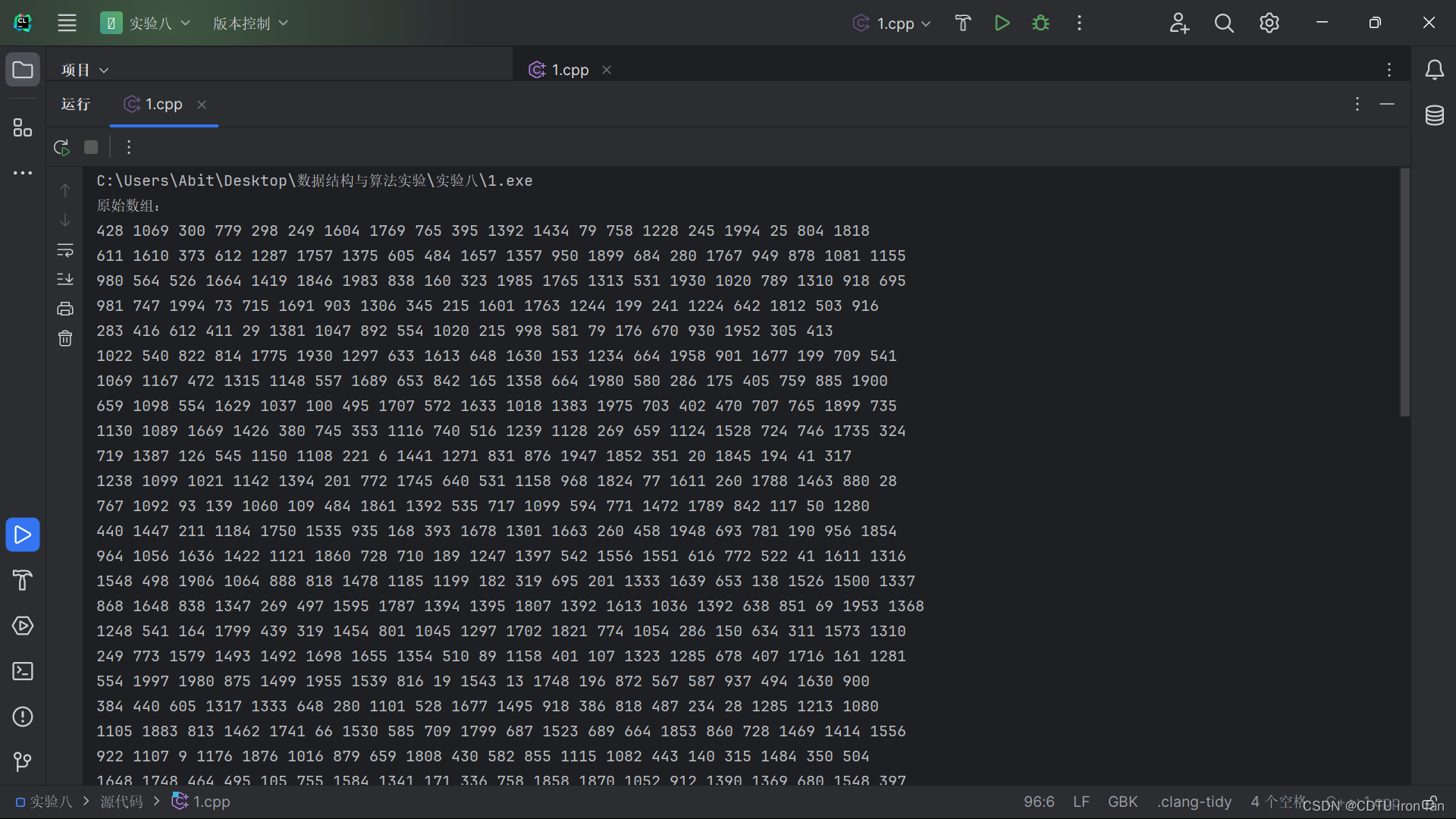Open the Problems tool window
This screenshot has height=819, width=1456.
click(x=23, y=717)
